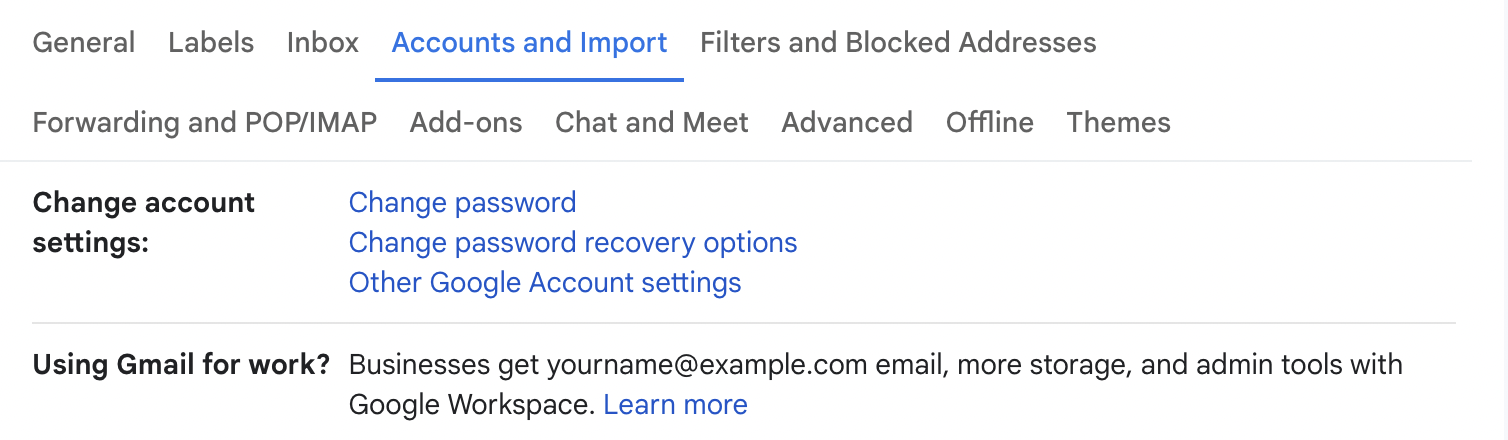The image size is (1508, 440).
Task: Open Change password recovery options link
Action: click(x=573, y=243)
